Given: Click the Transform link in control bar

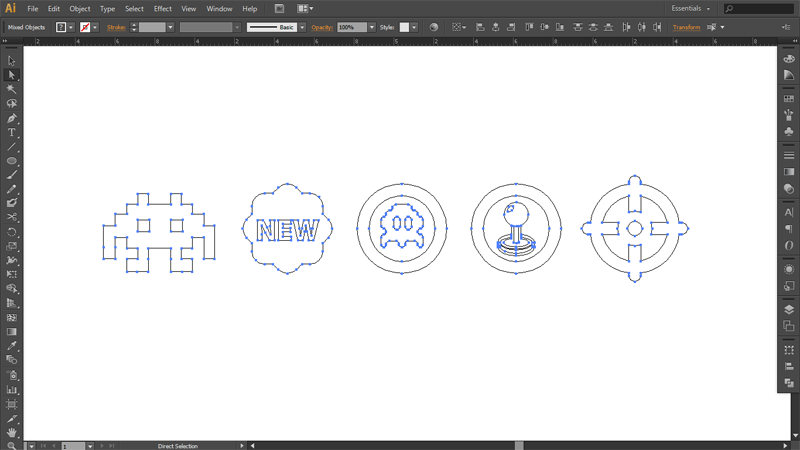Looking at the screenshot, I should pos(686,27).
